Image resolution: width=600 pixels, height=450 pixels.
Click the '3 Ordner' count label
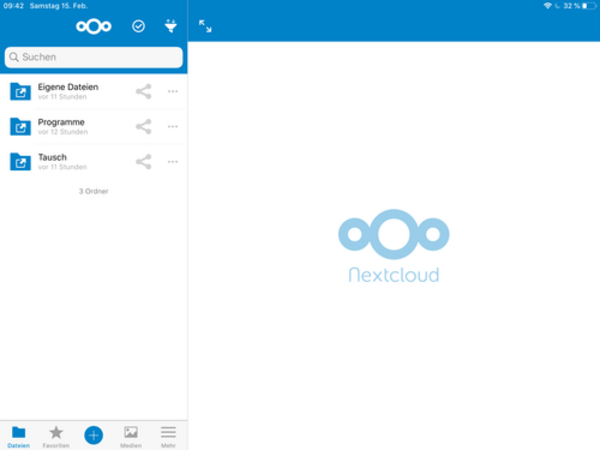(x=94, y=191)
